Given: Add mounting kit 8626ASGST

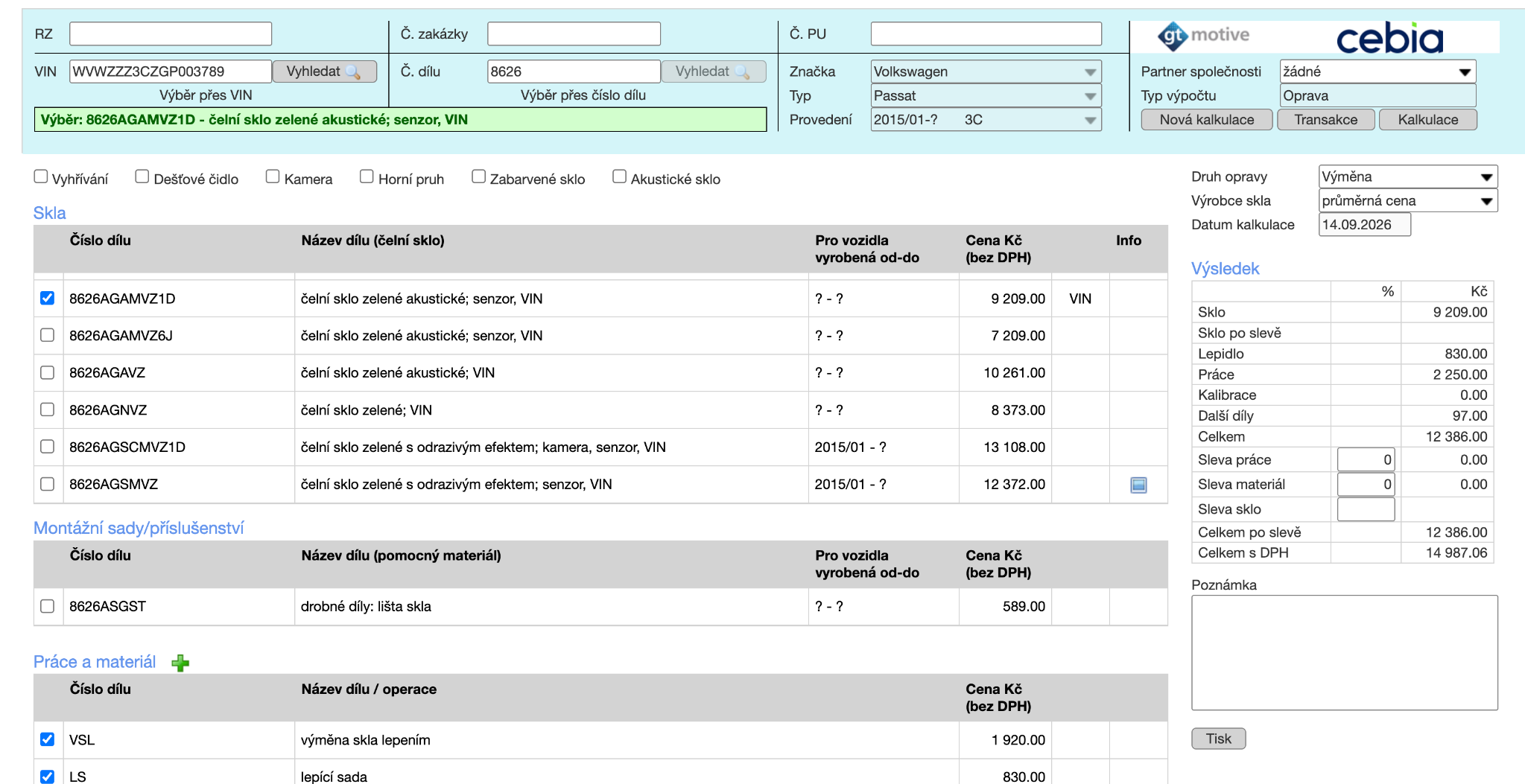Looking at the screenshot, I should (x=48, y=606).
